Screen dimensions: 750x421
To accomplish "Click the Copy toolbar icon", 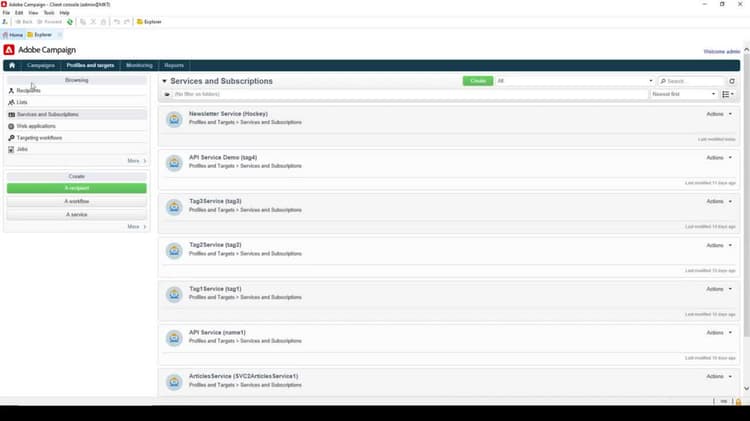I will click(x=83, y=22).
